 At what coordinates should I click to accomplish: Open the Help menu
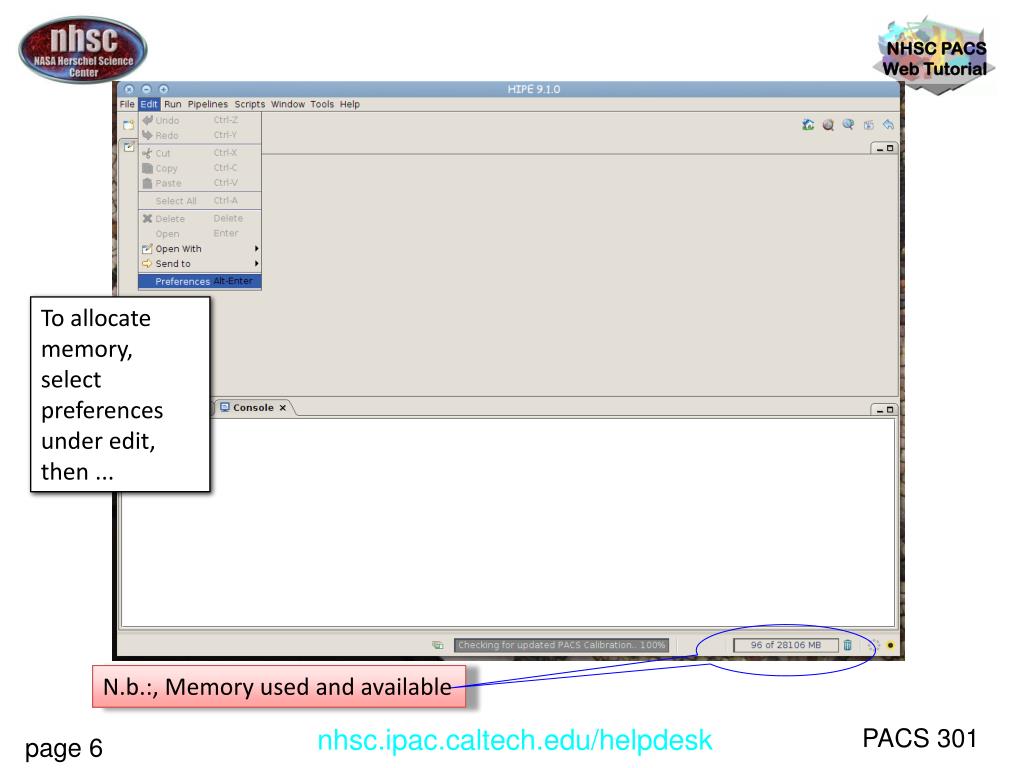pos(349,104)
